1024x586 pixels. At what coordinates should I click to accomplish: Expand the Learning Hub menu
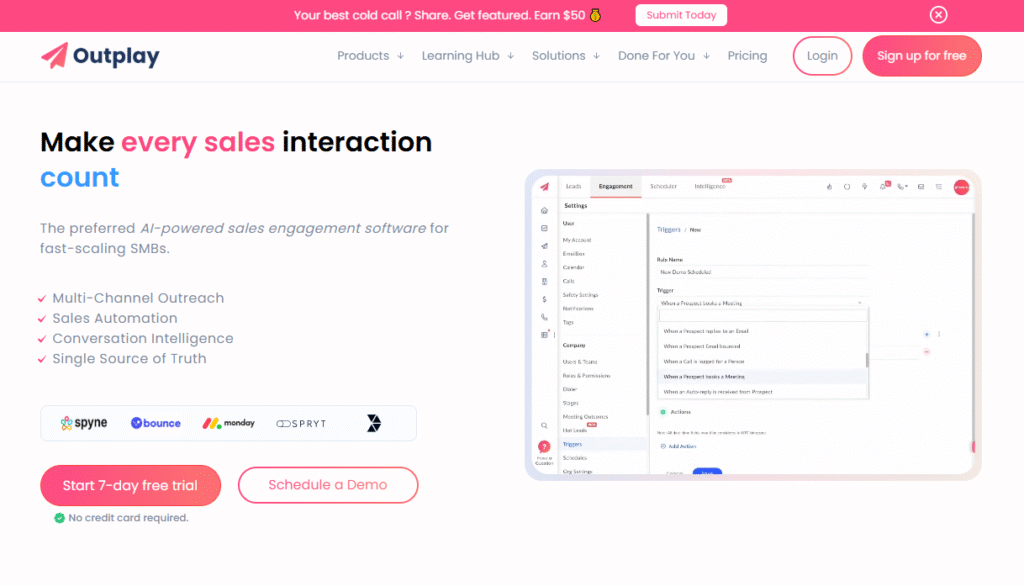468,56
